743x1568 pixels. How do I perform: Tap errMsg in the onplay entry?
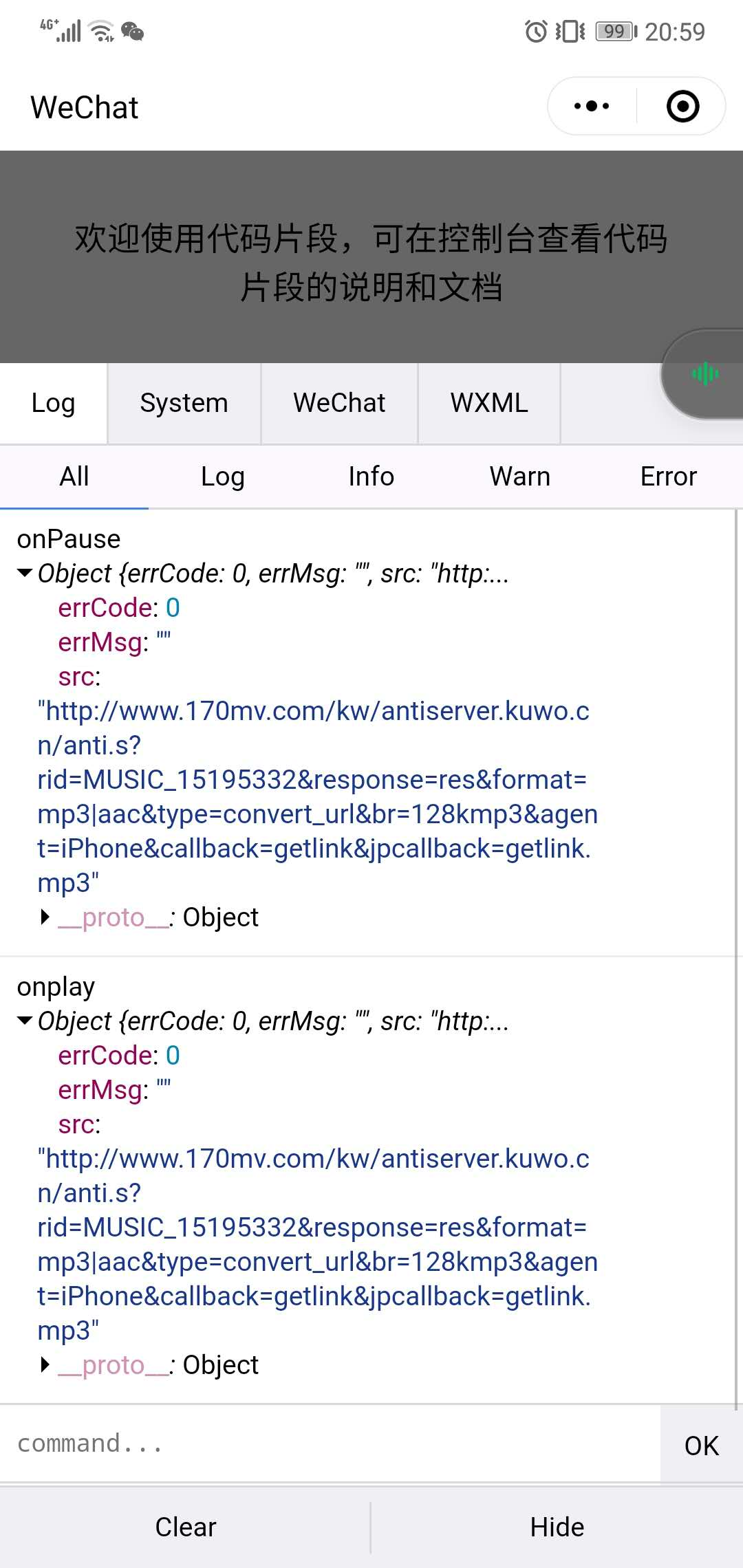[114, 1090]
